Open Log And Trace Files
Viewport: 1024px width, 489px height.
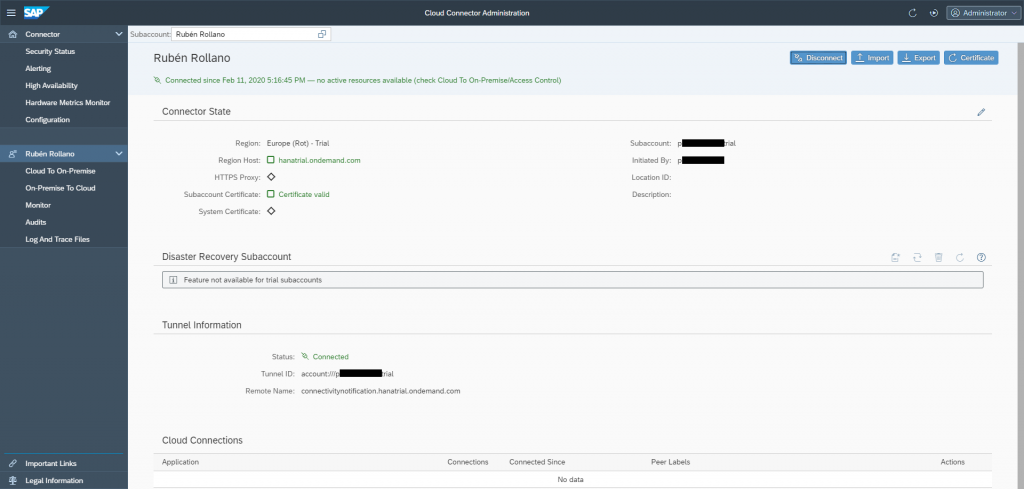[57, 240]
